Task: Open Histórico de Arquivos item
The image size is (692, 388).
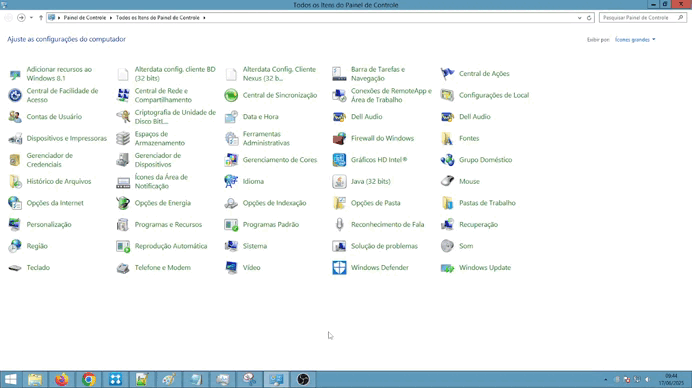Action: point(59,181)
